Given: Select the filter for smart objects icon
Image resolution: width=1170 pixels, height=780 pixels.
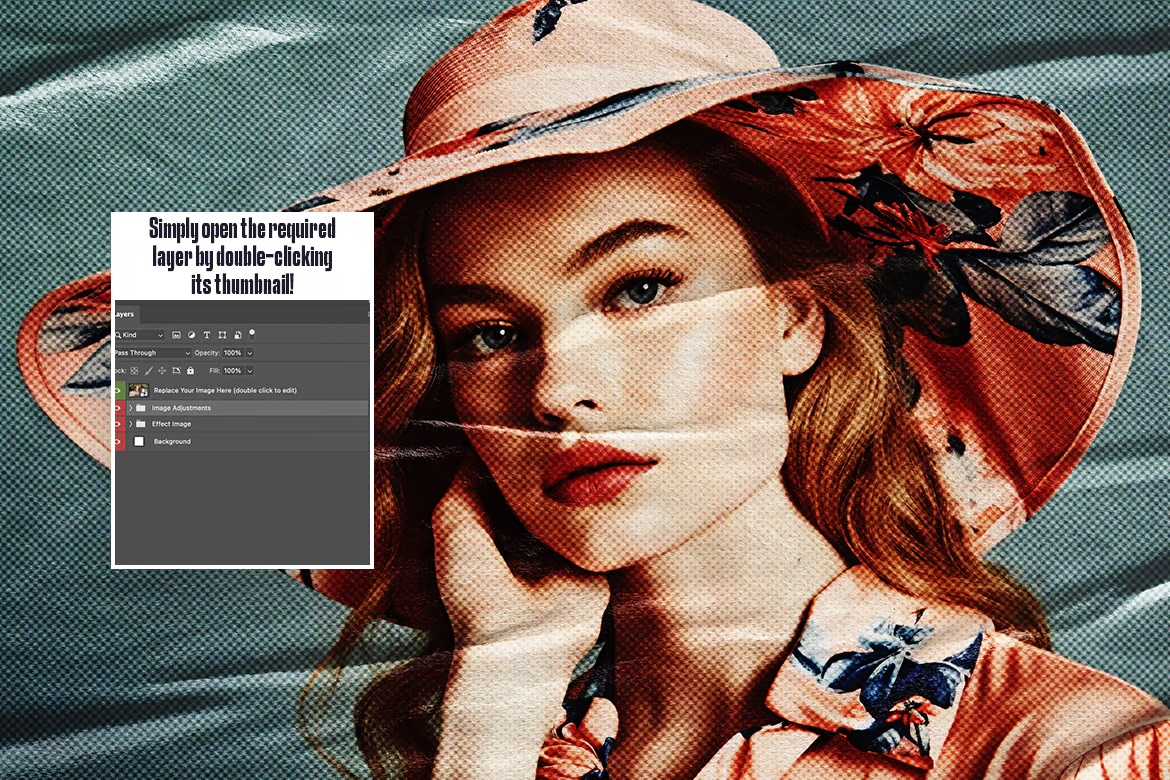Looking at the screenshot, I should (x=237, y=335).
